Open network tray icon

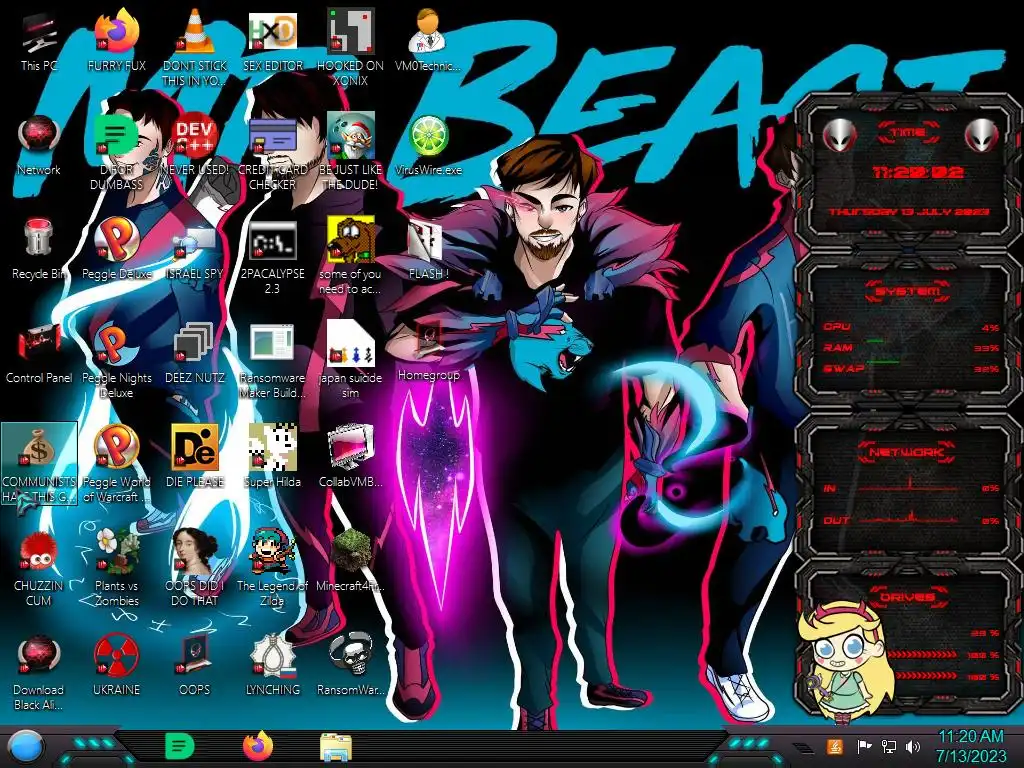coord(889,746)
